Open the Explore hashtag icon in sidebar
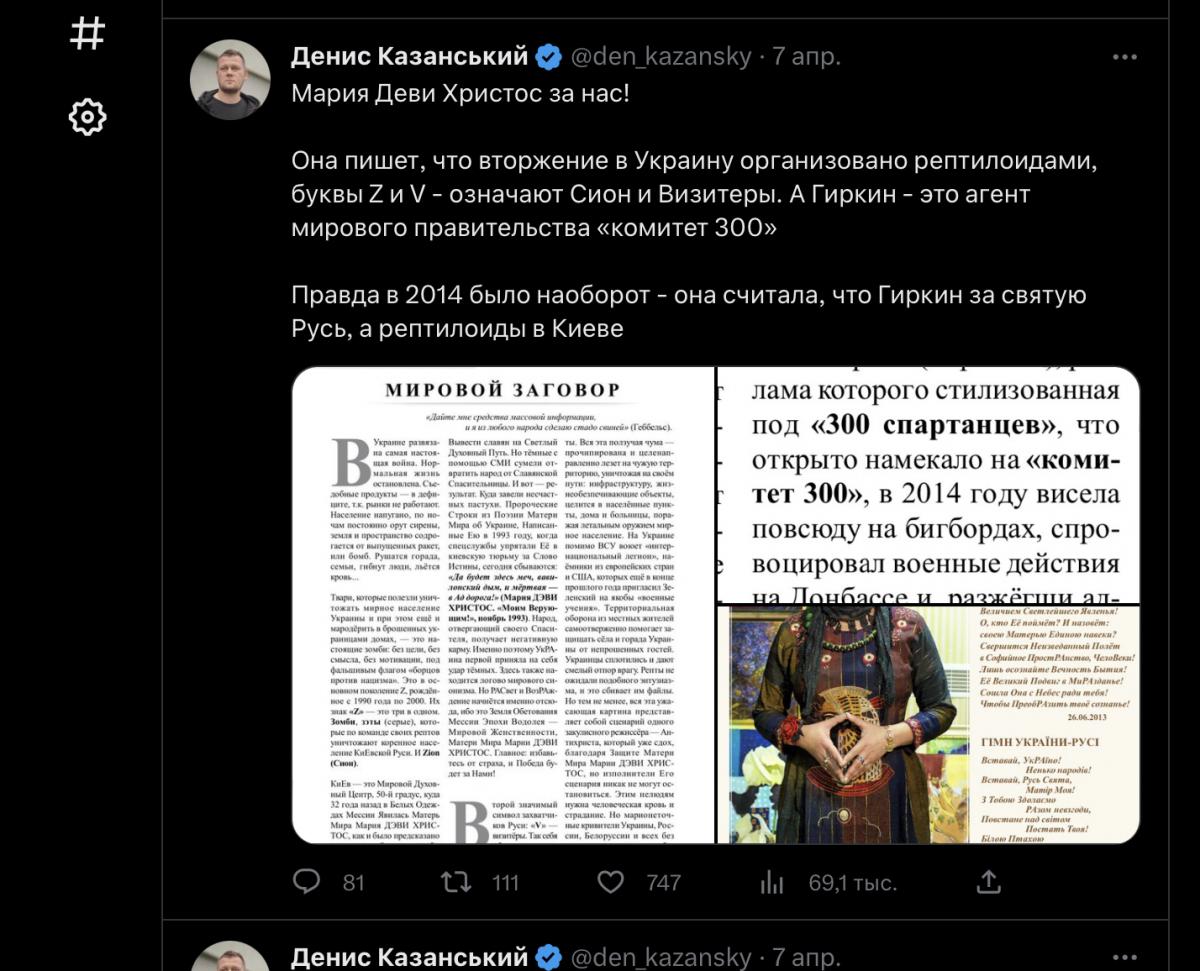The image size is (1200, 971). click(x=87, y=34)
